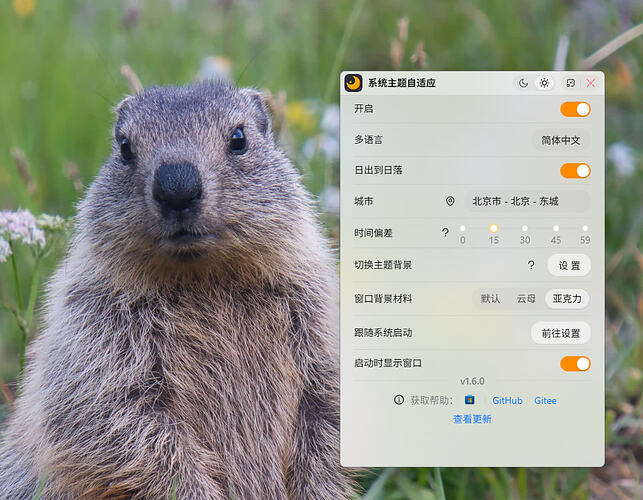The width and height of the screenshot is (643, 500).
Task: Click the restore window icon in title bar
Action: 570,83
